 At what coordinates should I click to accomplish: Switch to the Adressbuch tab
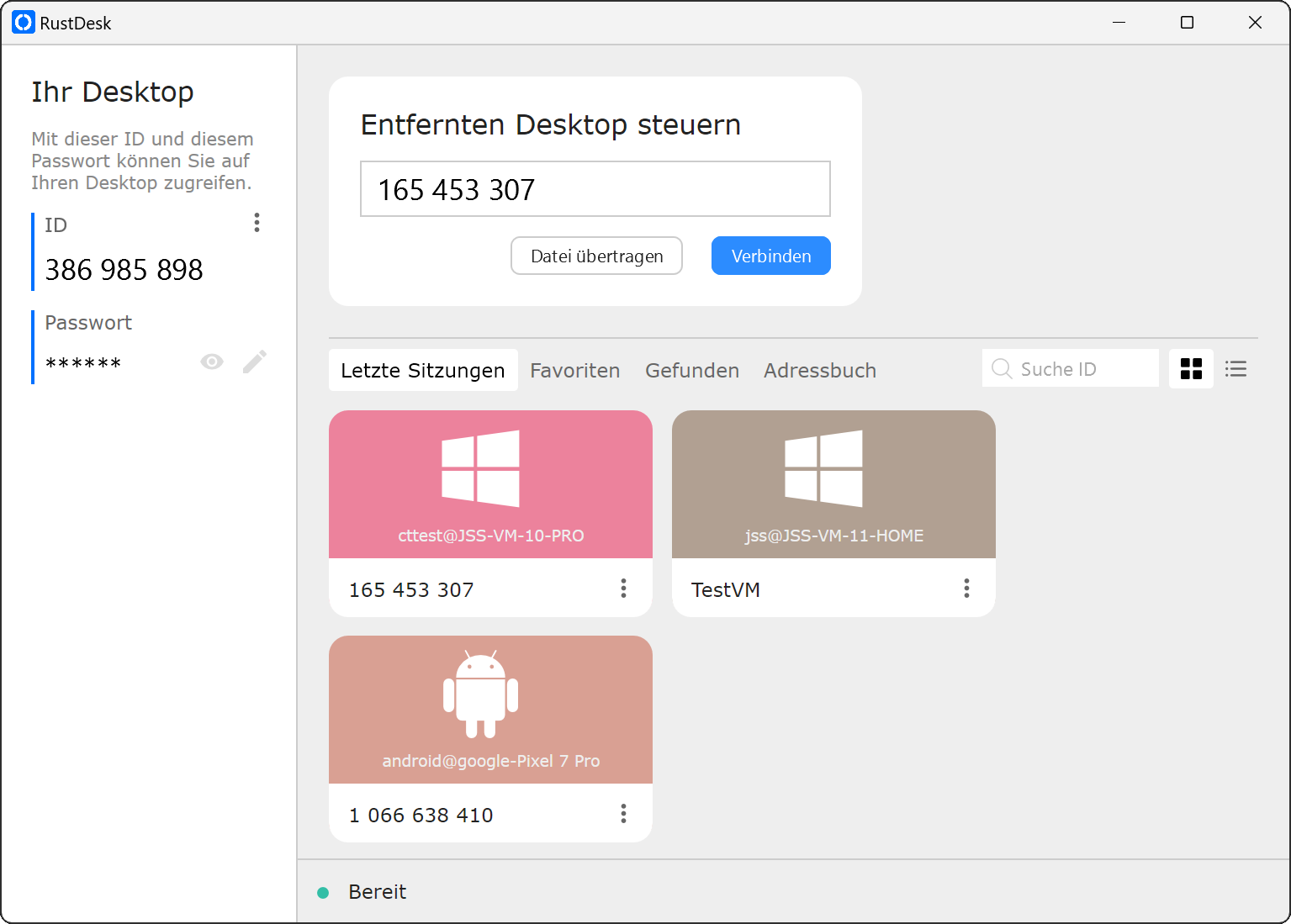click(819, 371)
